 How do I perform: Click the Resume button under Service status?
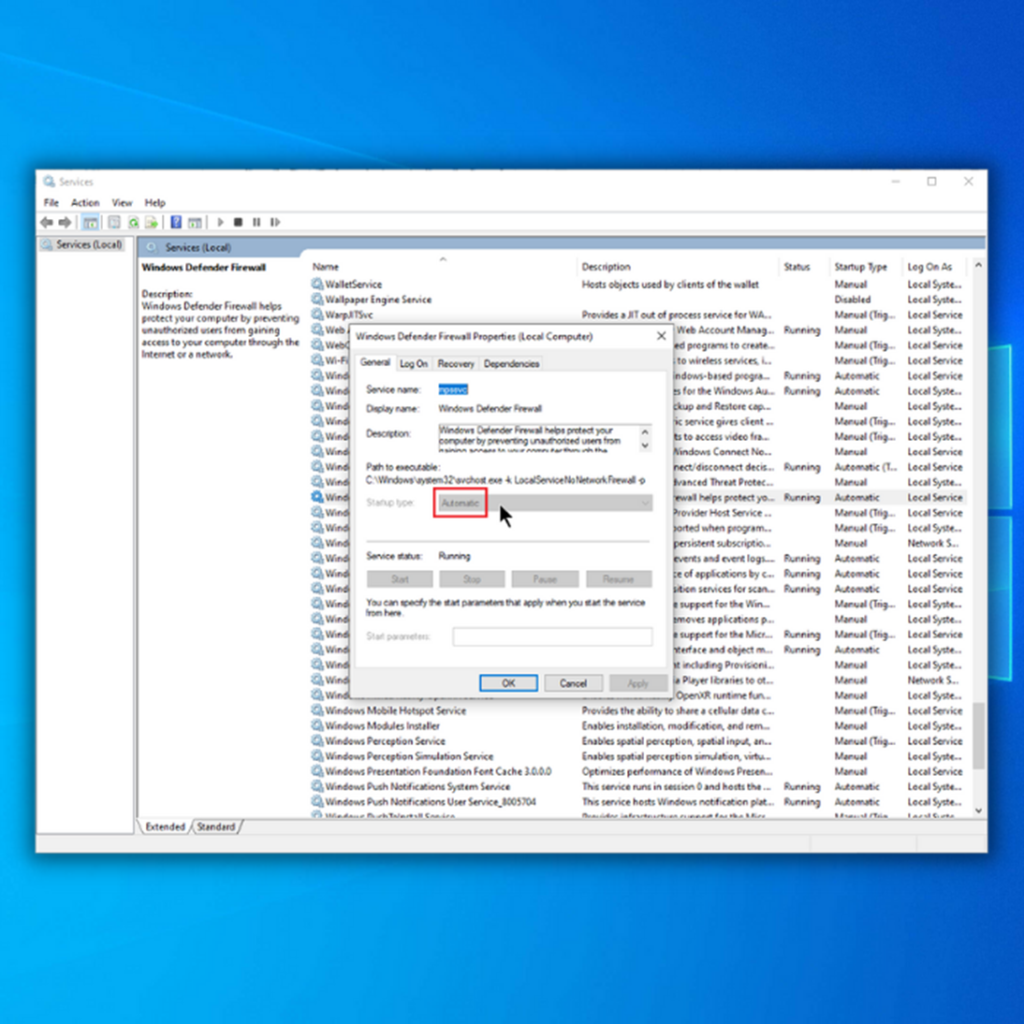618,579
